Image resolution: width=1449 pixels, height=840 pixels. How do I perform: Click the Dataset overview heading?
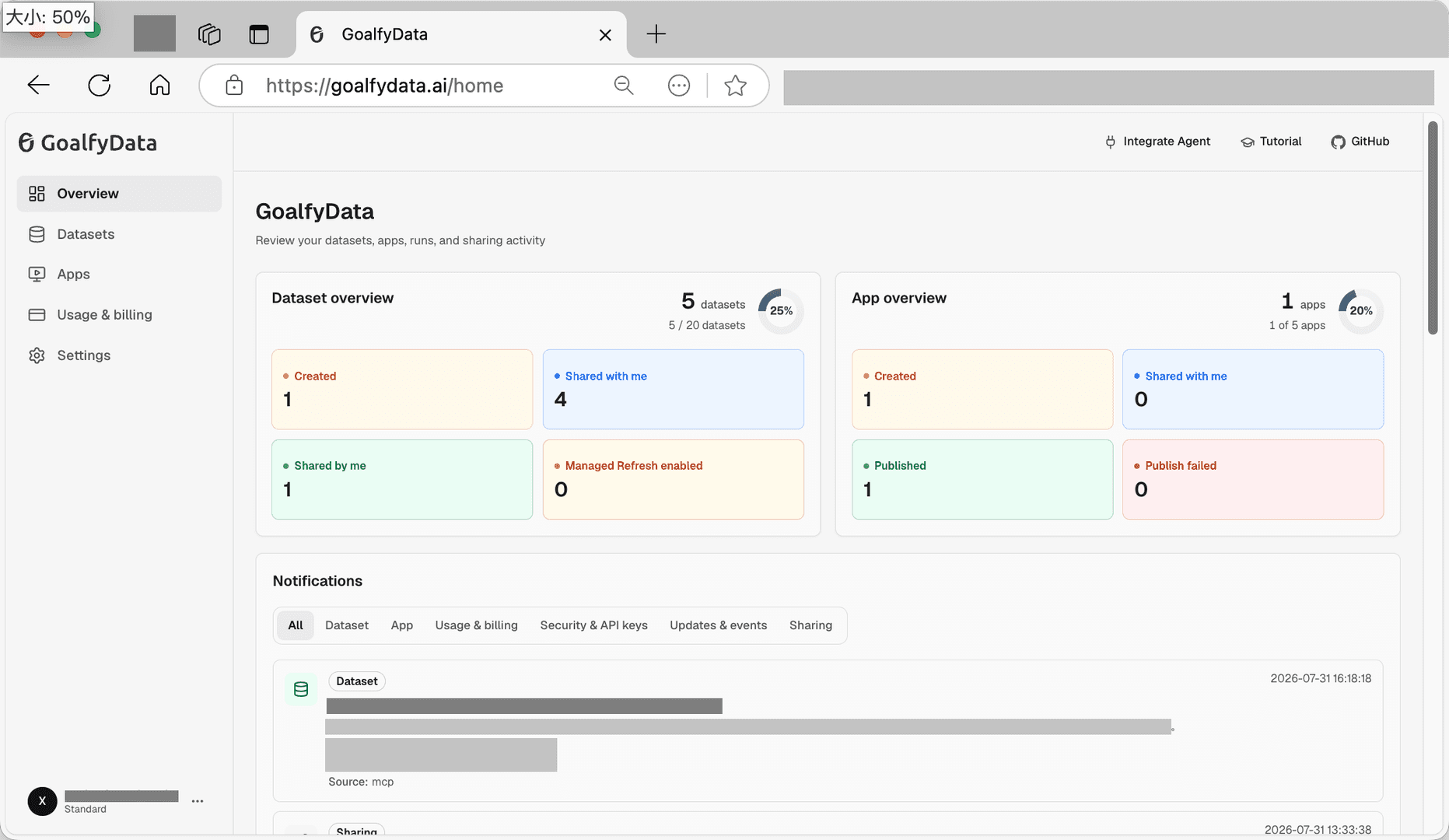pos(333,298)
